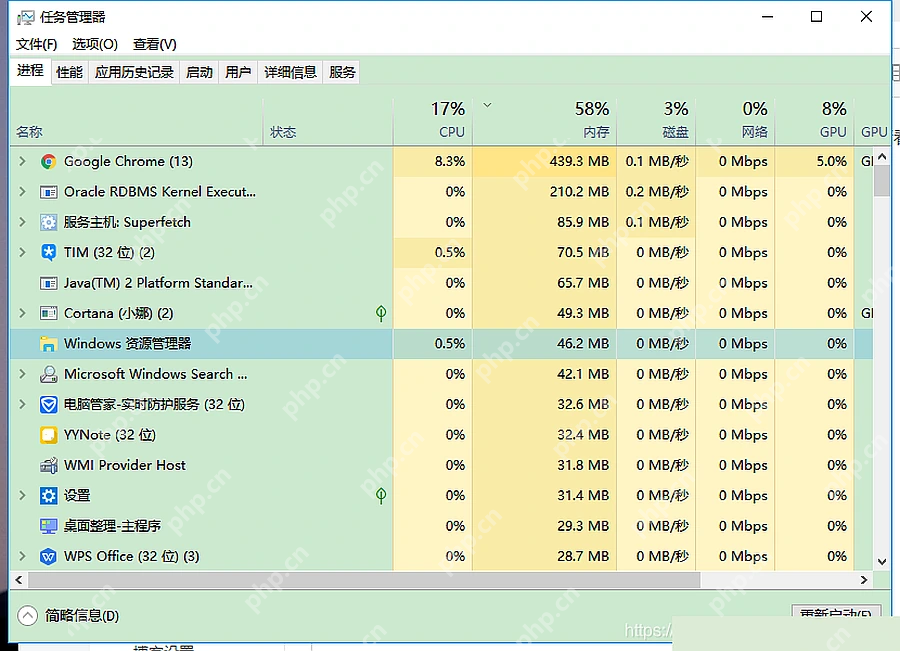This screenshot has width=900, height=651.
Task: Click the vertical scrollbar thumb in the process list
Action: (x=882, y=180)
